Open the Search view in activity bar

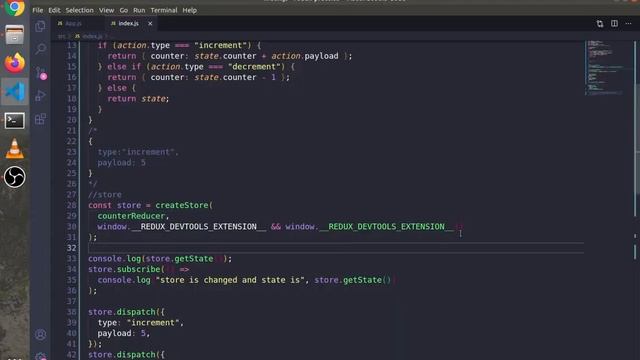coord(40,49)
